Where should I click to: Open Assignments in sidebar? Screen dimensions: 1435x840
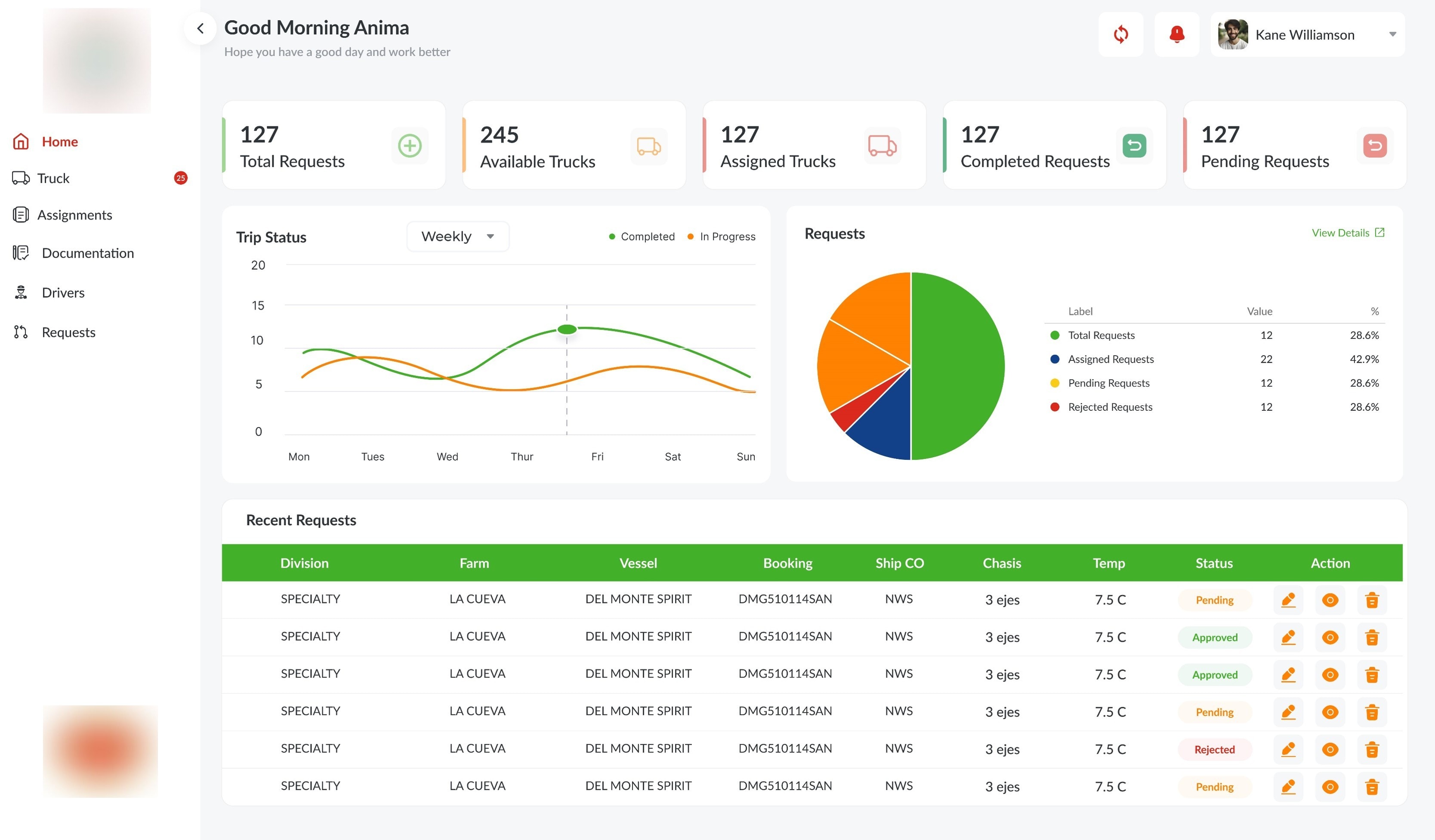point(63,215)
